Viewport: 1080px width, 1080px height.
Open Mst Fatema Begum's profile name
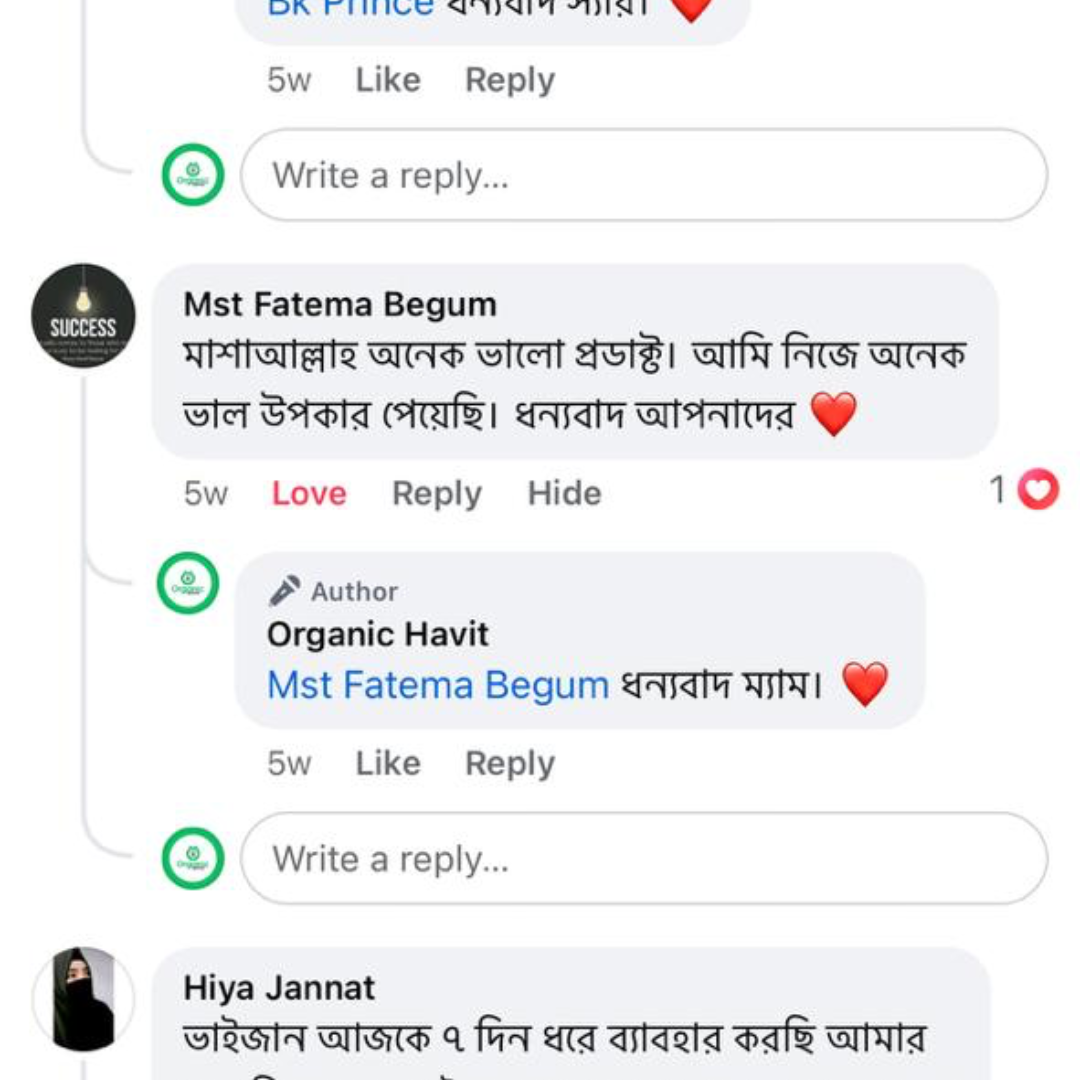(x=340, y=304)
